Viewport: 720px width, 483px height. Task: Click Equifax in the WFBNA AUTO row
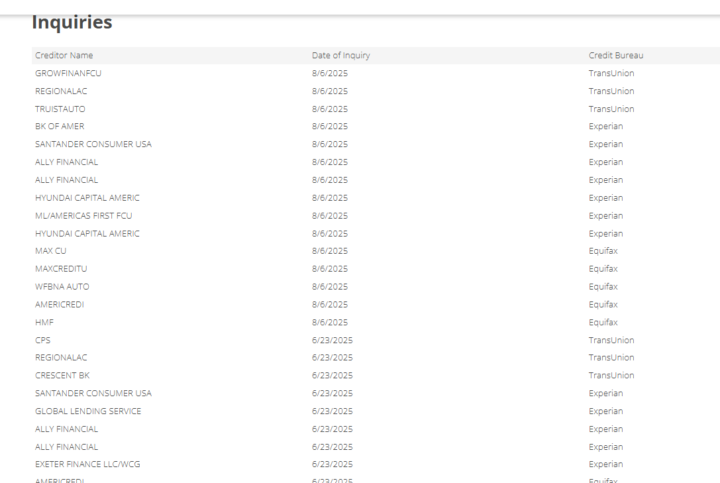click(603, 287)
